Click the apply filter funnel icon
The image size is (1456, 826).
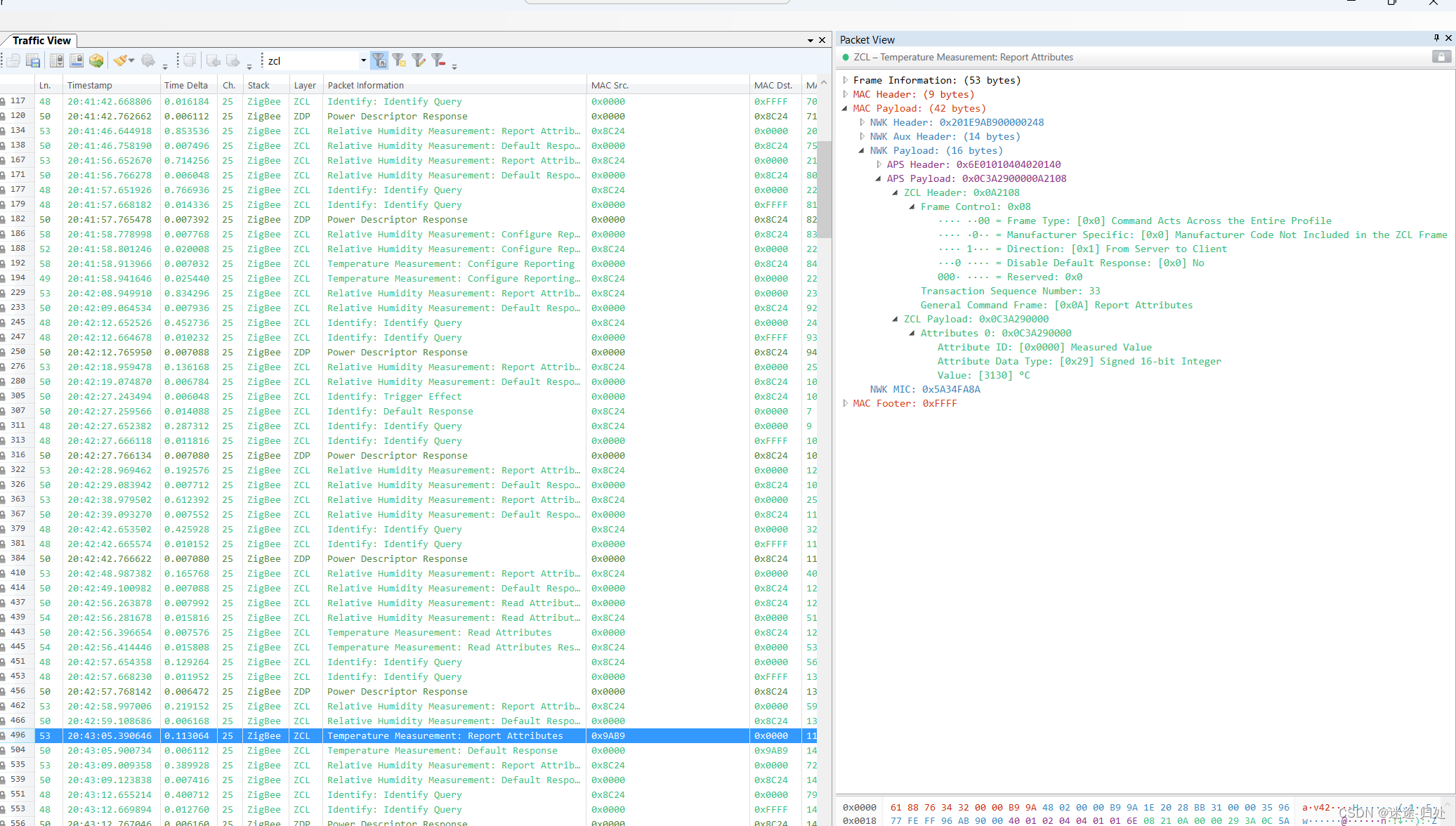pyautogui.click(x=379, y=61)
